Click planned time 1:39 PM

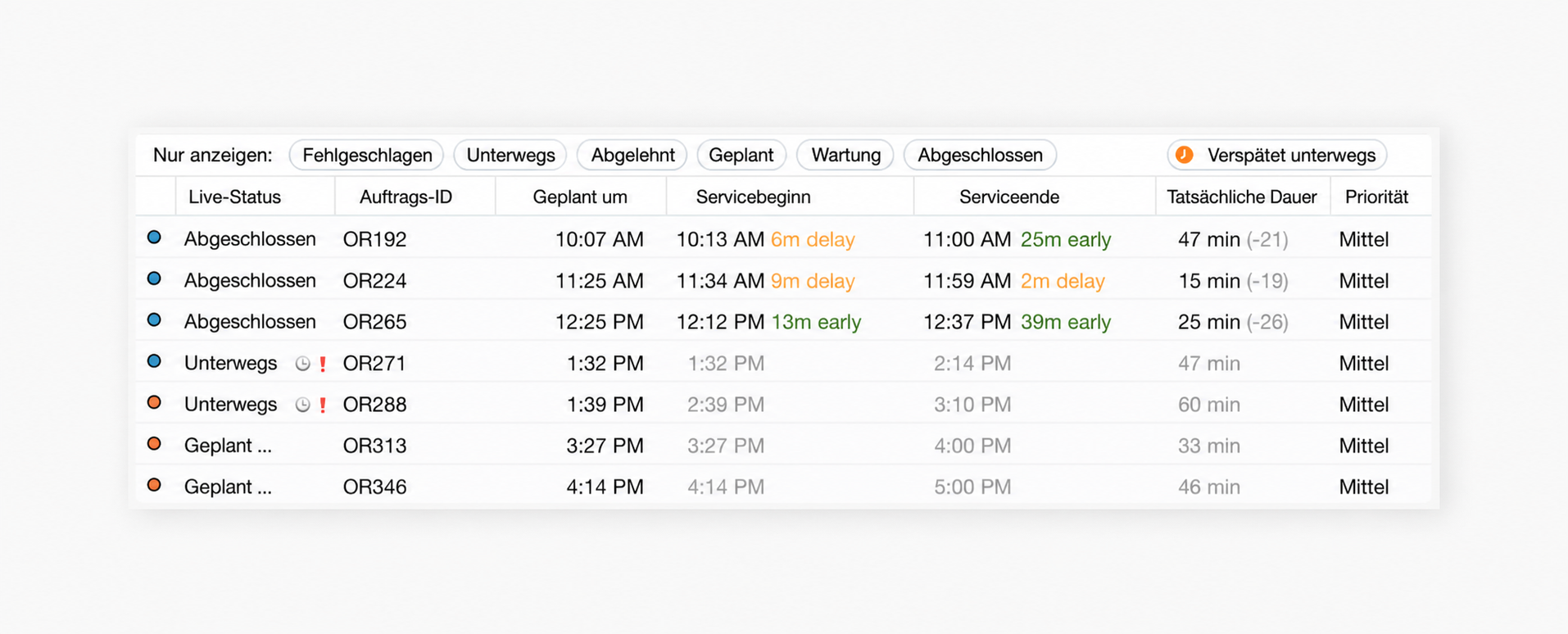coord(605,405)
